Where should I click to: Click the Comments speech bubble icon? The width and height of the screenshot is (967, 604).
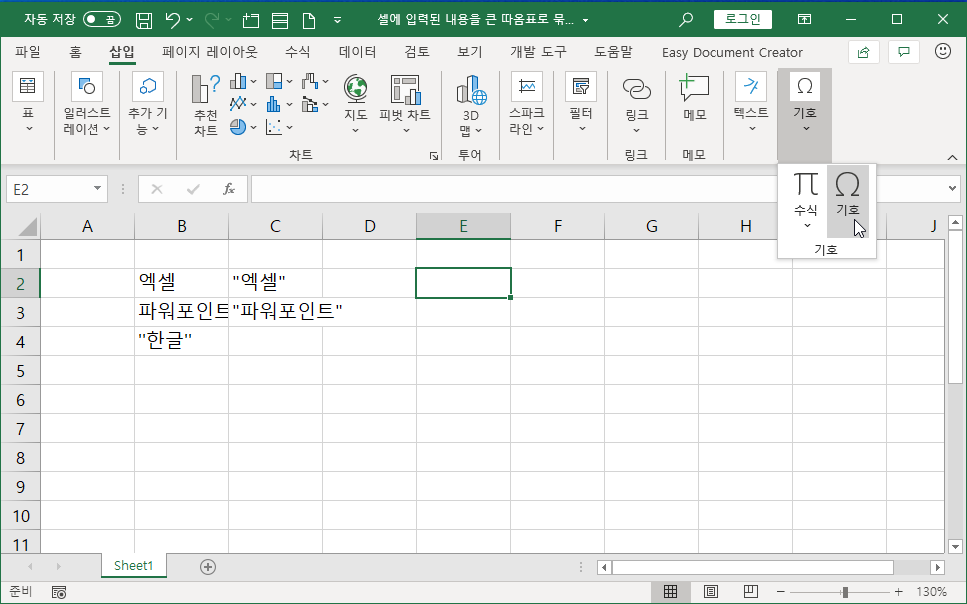coord(903,52)
